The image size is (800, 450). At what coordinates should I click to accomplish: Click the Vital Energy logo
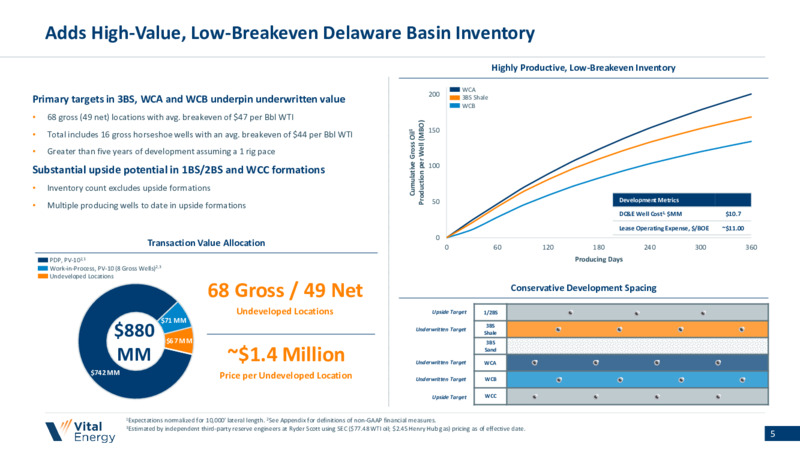tap(80, 431)
